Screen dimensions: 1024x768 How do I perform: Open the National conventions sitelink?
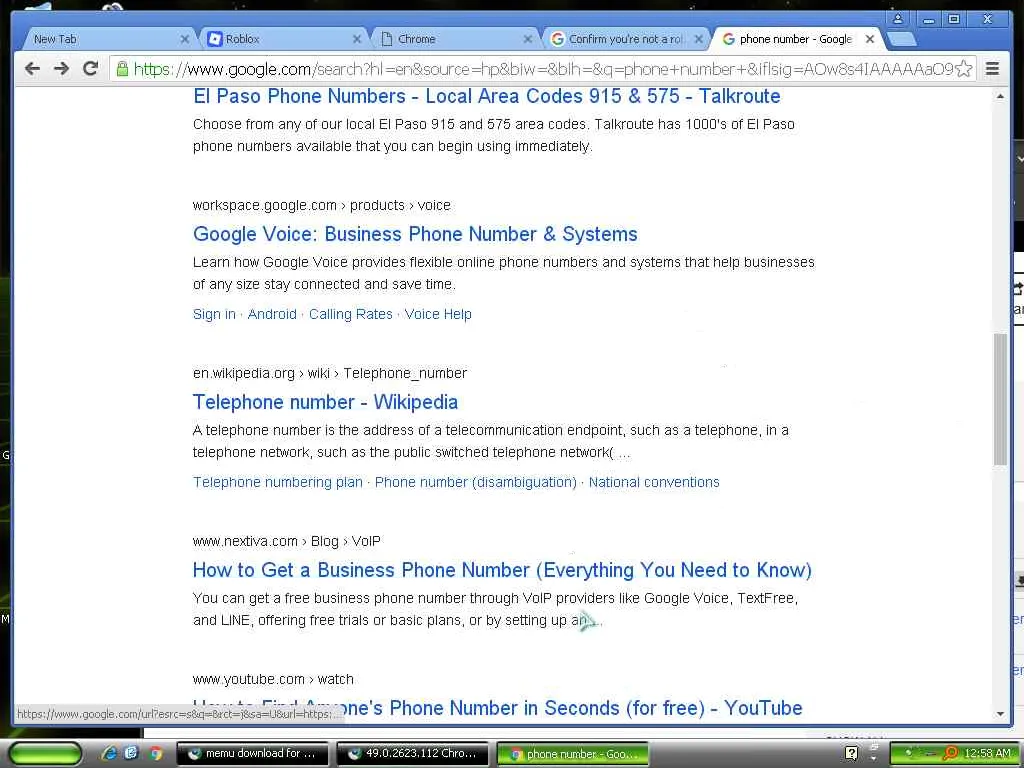(x=654, y=482)
